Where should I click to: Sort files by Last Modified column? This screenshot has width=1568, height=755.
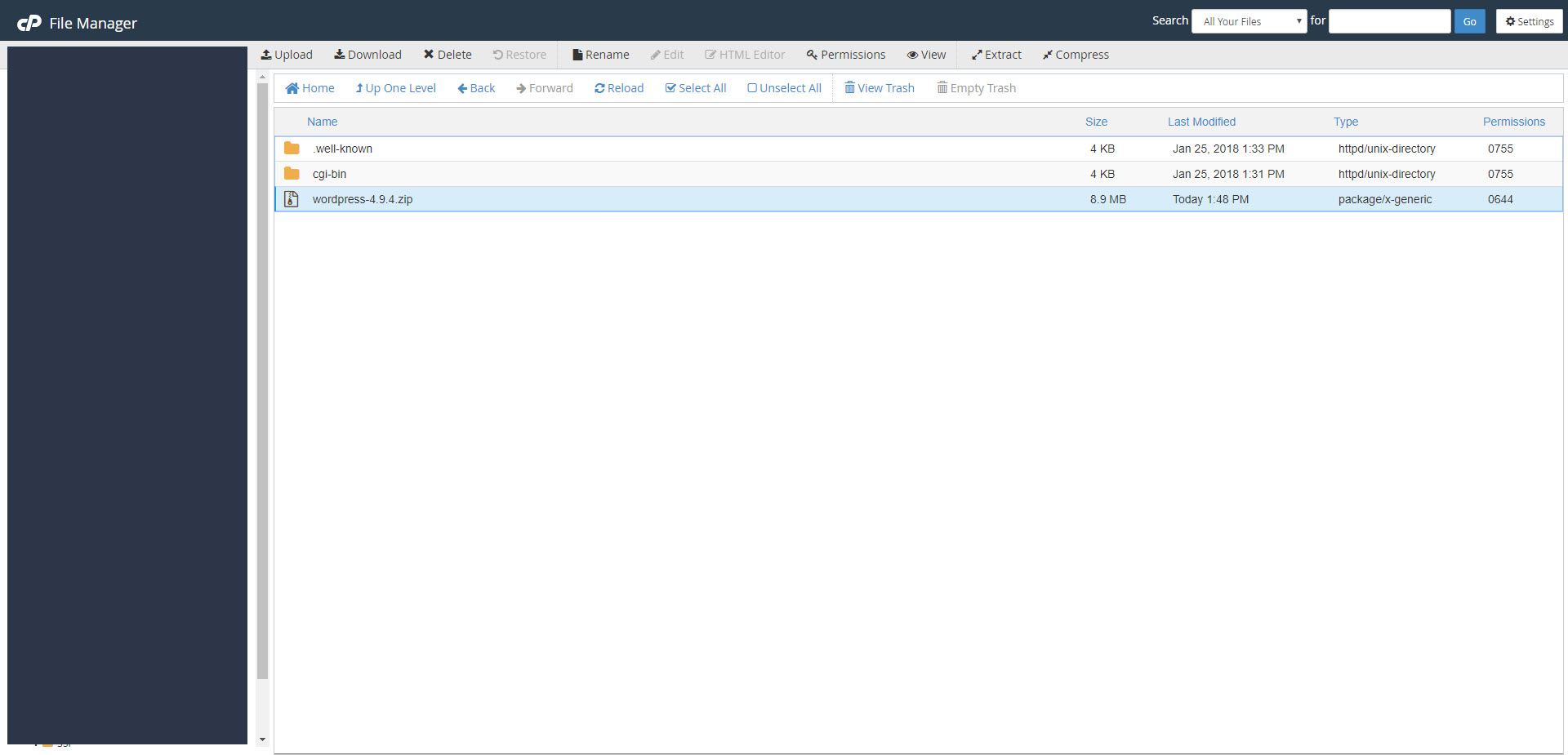point(1200,122)
